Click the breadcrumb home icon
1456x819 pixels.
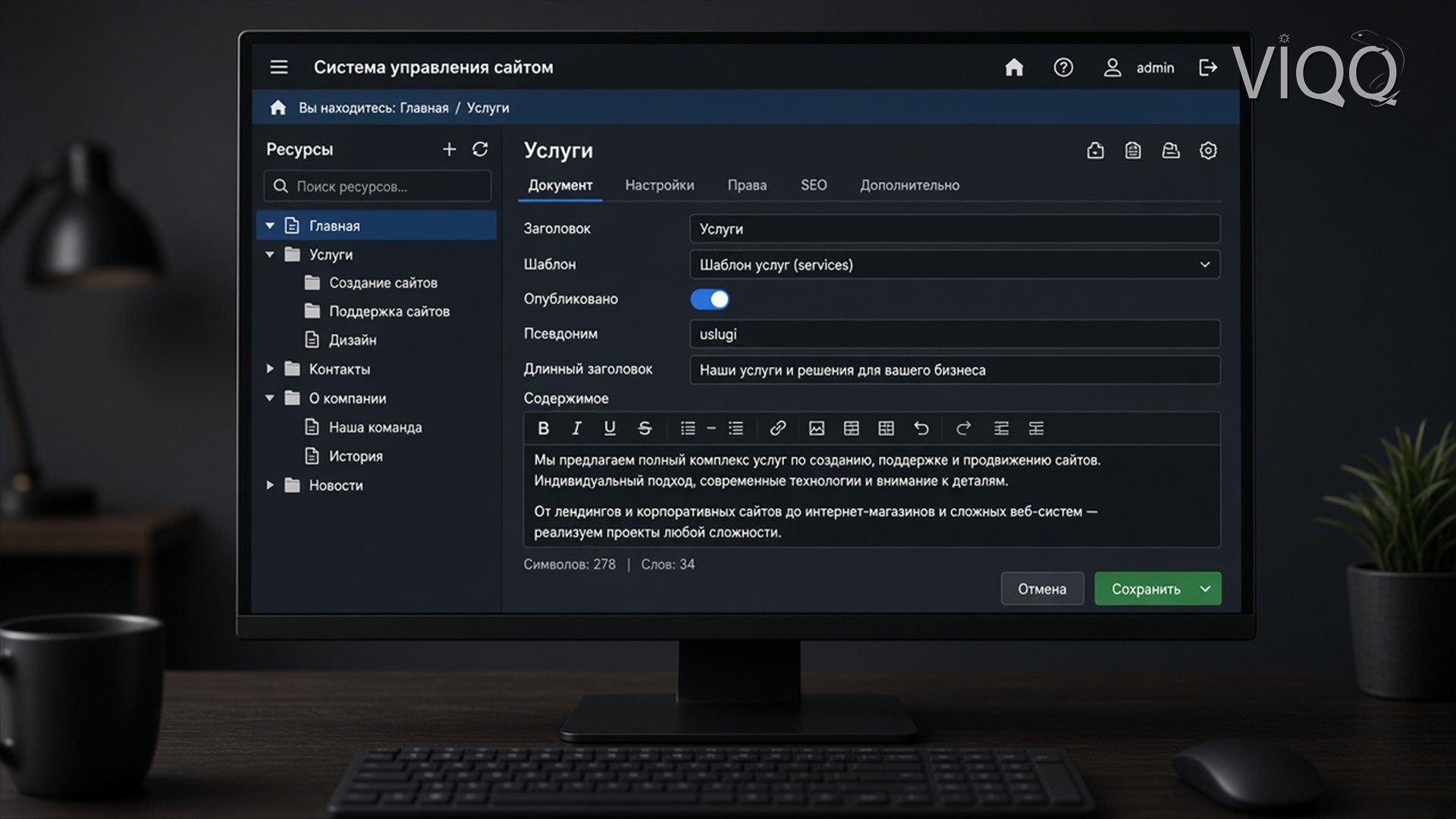[278, 108]
